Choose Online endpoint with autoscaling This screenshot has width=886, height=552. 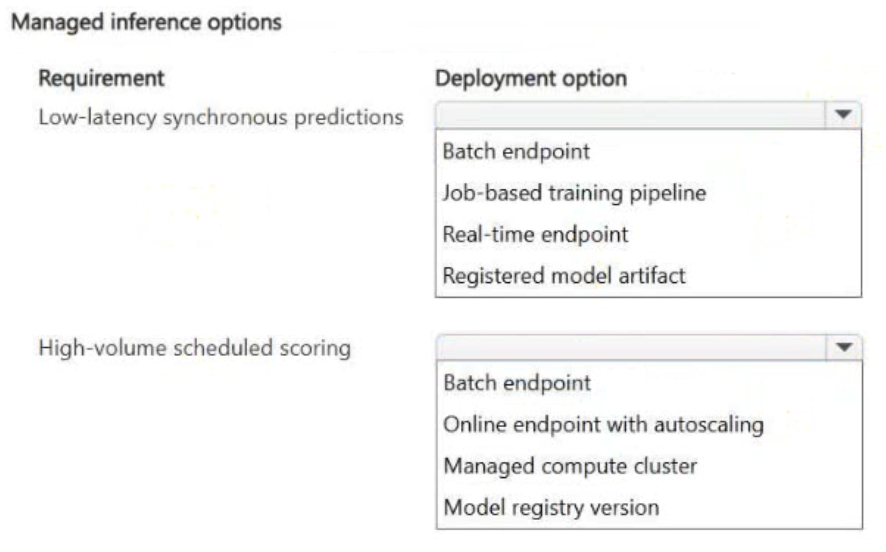pyautogui.click(x=603, y=424)
